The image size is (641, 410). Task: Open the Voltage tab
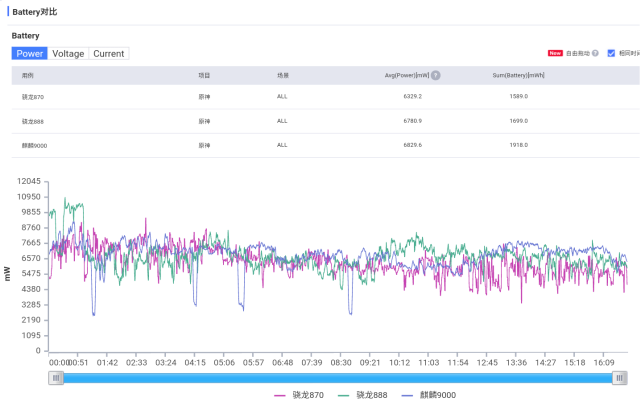pos(68,53)
